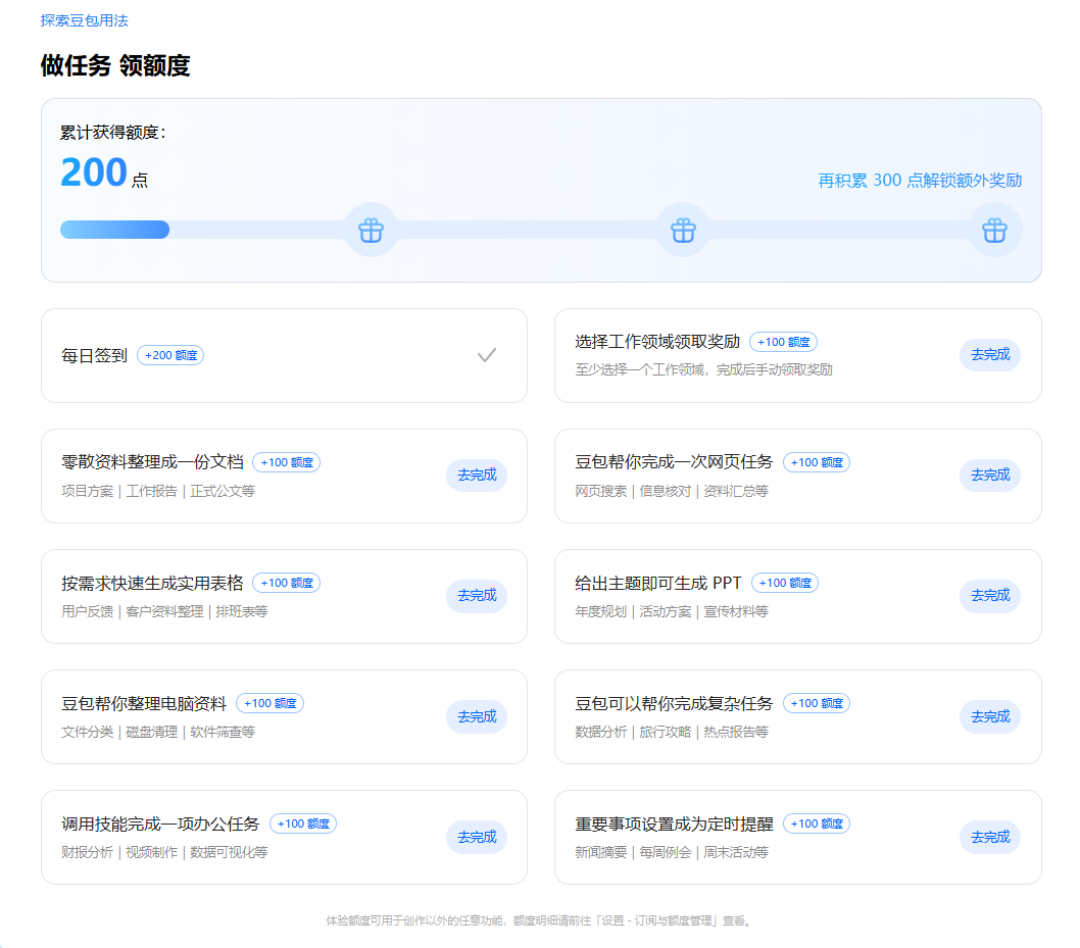Click +100 额度 badge on 给出主题即可生成 PPT
The image size is (1080, 948).
785,583
